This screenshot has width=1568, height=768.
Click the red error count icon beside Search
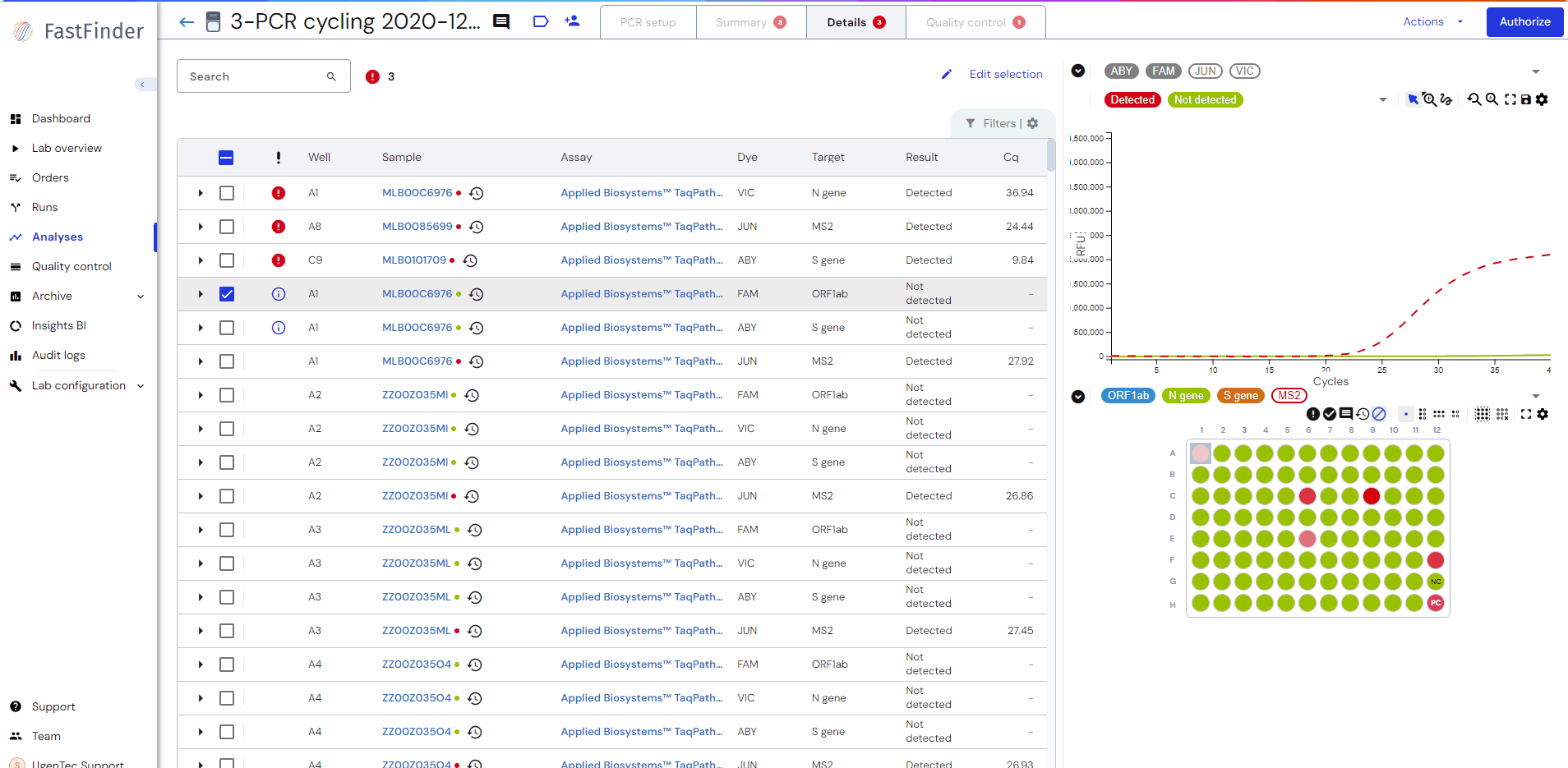coord(372,76)
